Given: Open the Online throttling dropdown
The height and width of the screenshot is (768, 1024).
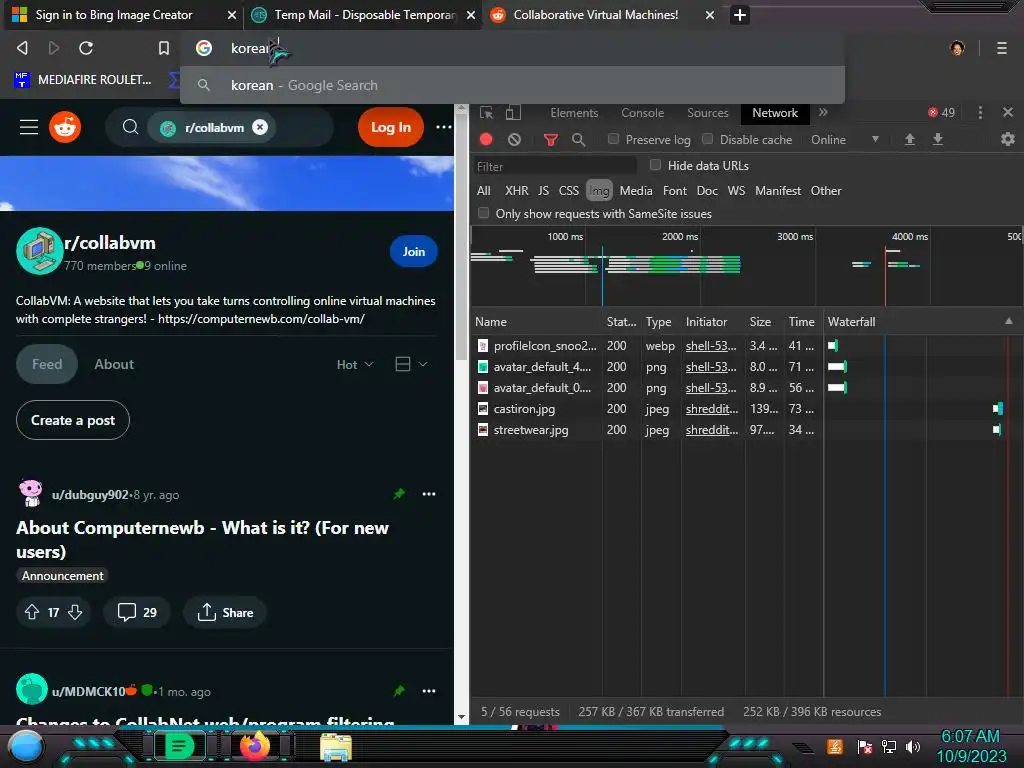Looking at the screenshot, I should coord(844,139).
